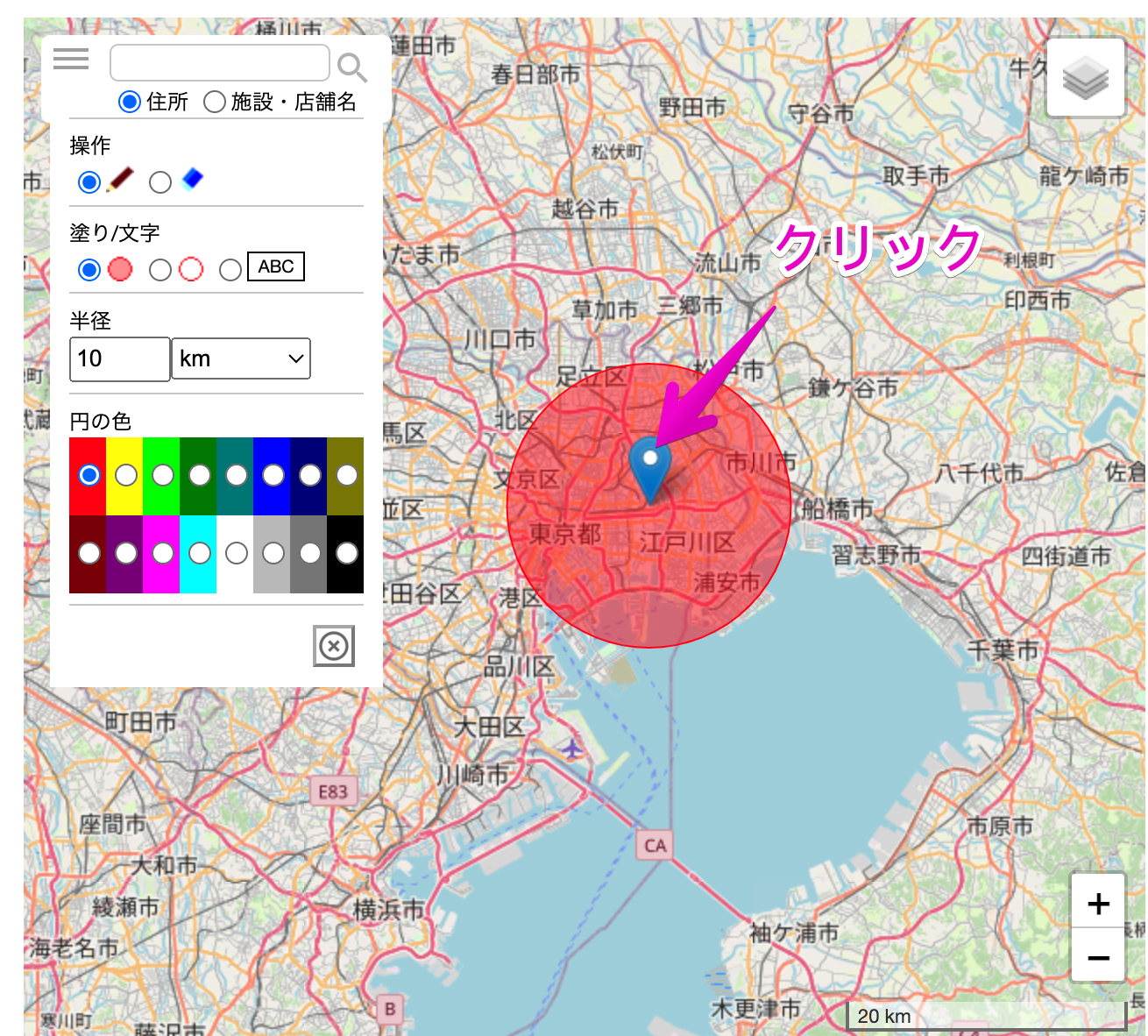1148x1036 pixels.
Task: Close the drawing panel
Action: coord(333,646)
